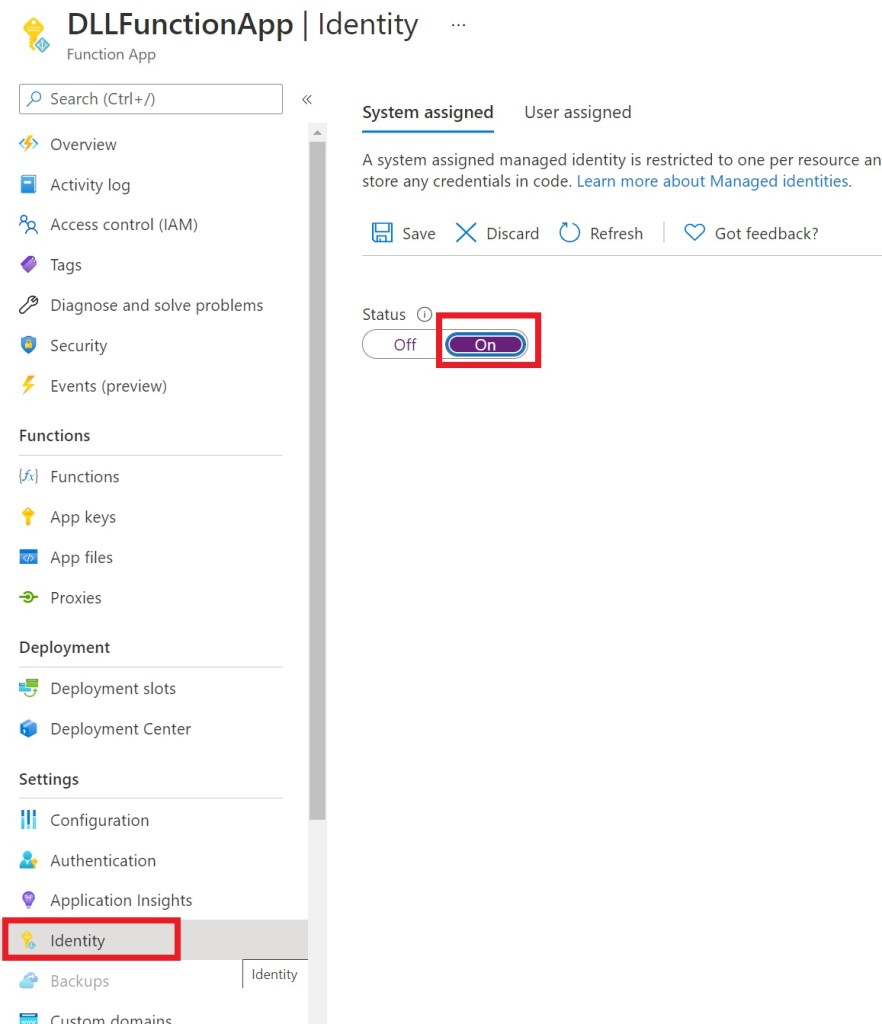The height and width of the screenshot is (1024, 882).
Task: Open the ellipsis more options menu
Action: [x=458, y=25]
